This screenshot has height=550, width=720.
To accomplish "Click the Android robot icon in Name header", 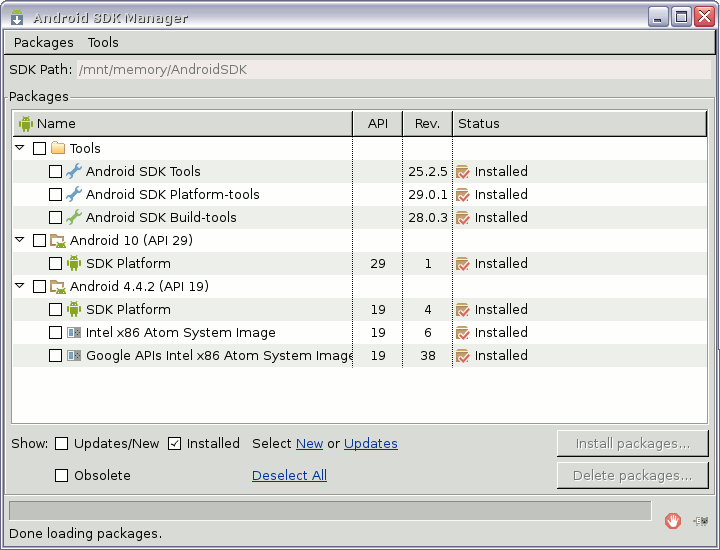I will click(26, 123).
